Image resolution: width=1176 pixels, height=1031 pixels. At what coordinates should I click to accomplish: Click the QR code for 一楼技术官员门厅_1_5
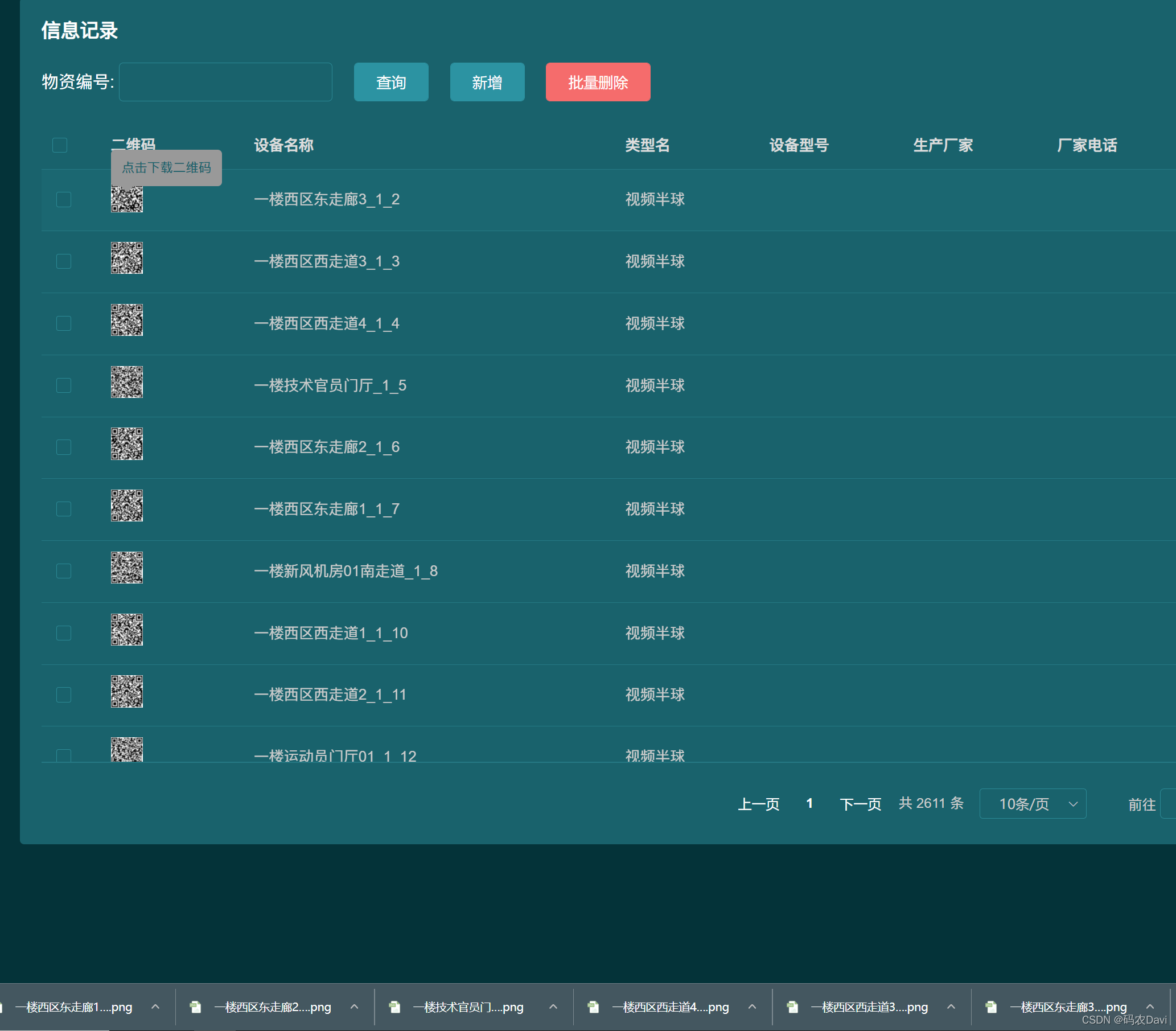point(126,382)
